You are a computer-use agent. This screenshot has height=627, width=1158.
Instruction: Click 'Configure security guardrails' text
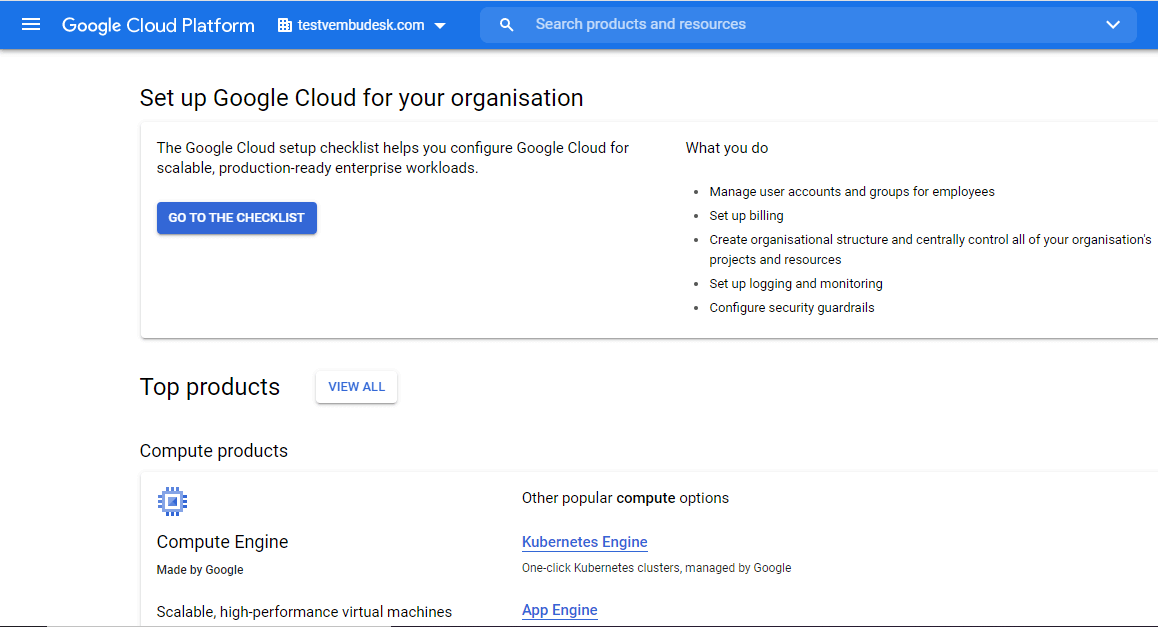pos(792,308)
